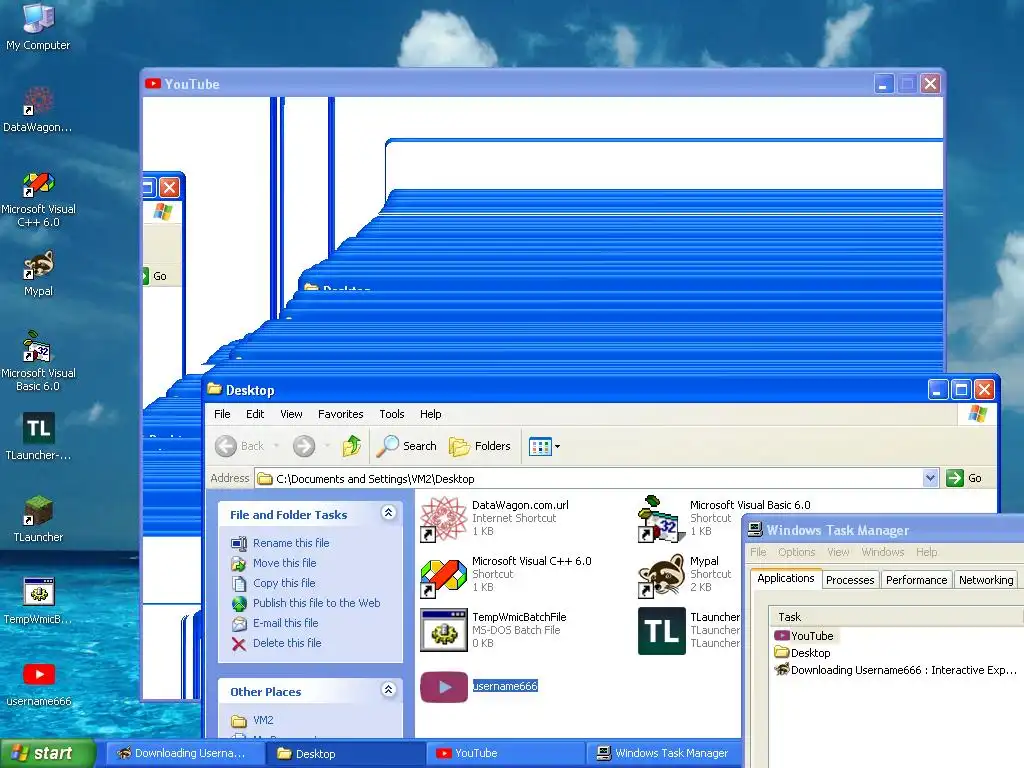This screenshot has width=1024, height=768.
Task: Switch to Performance tab in Task Manager
Action: click(x=916, y=580)
